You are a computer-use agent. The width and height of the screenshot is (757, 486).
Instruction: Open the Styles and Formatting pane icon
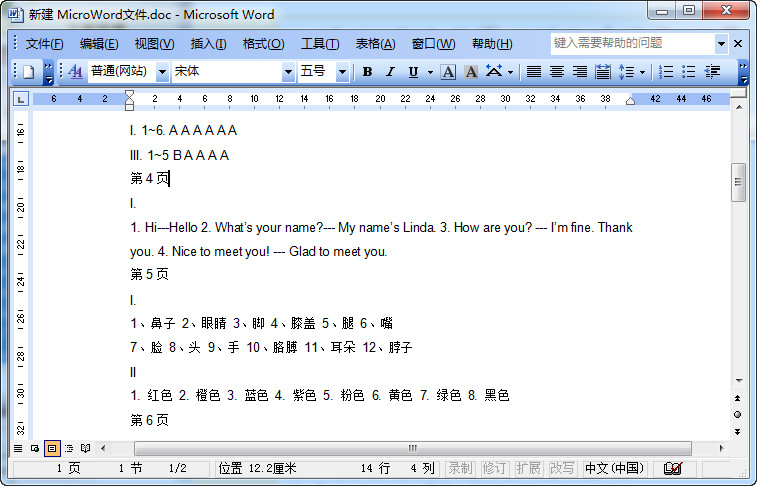tap(75, 72)
